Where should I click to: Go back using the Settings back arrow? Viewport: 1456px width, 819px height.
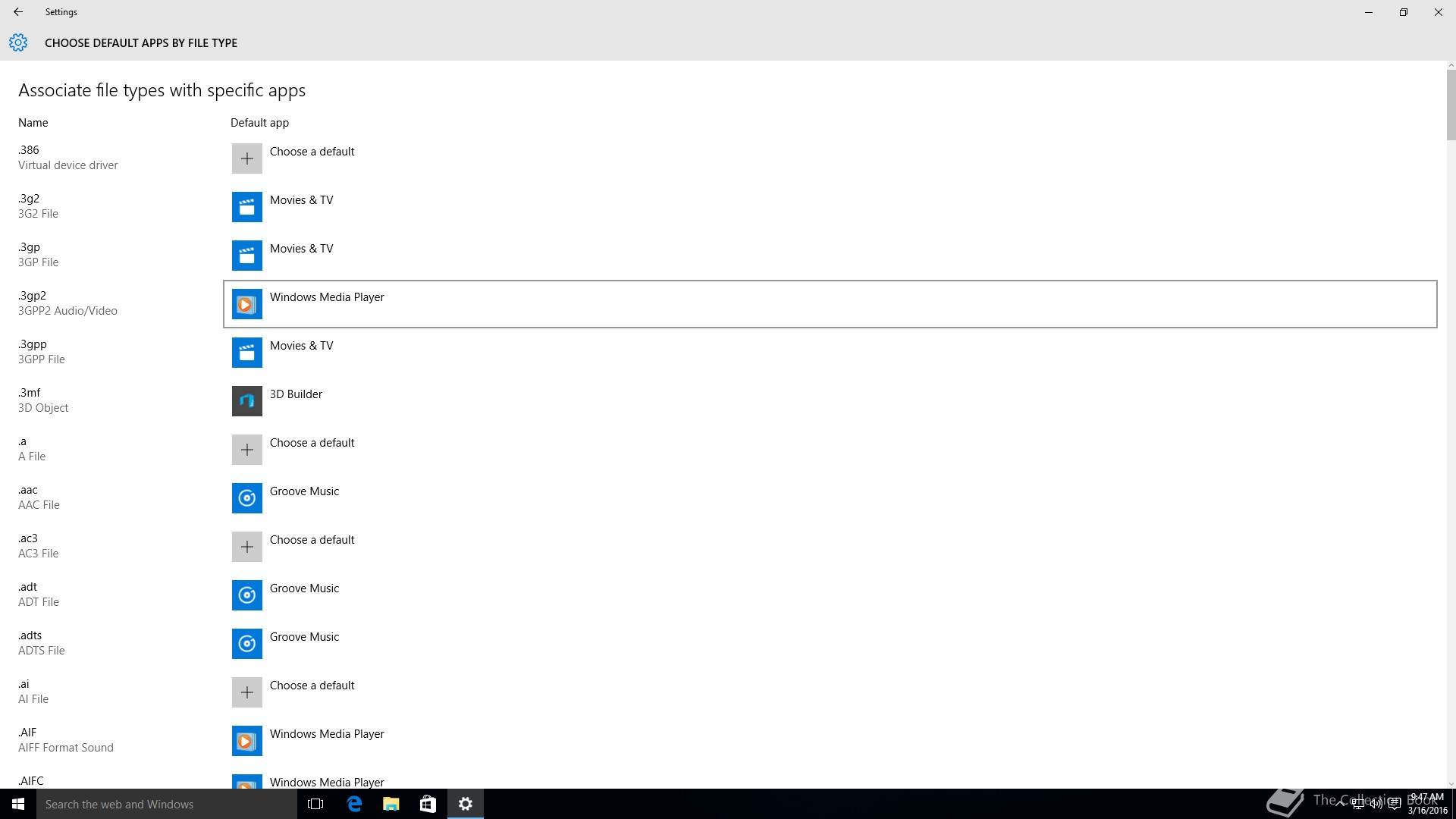click(18, 12)
